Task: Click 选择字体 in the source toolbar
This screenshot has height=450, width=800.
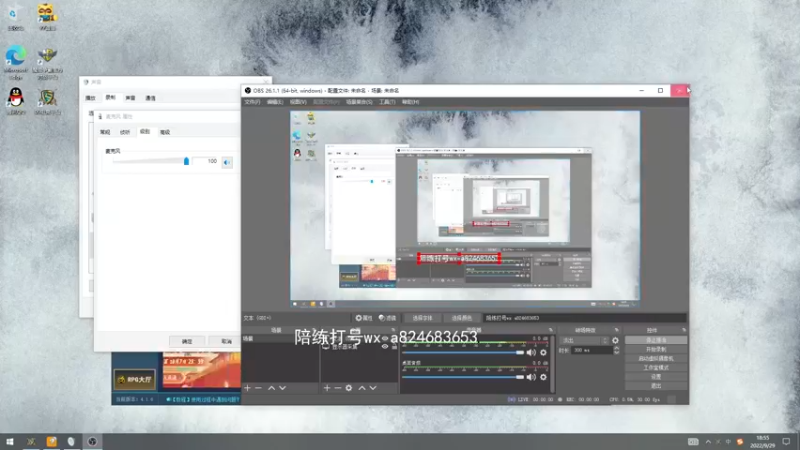Action: point(422,318)
